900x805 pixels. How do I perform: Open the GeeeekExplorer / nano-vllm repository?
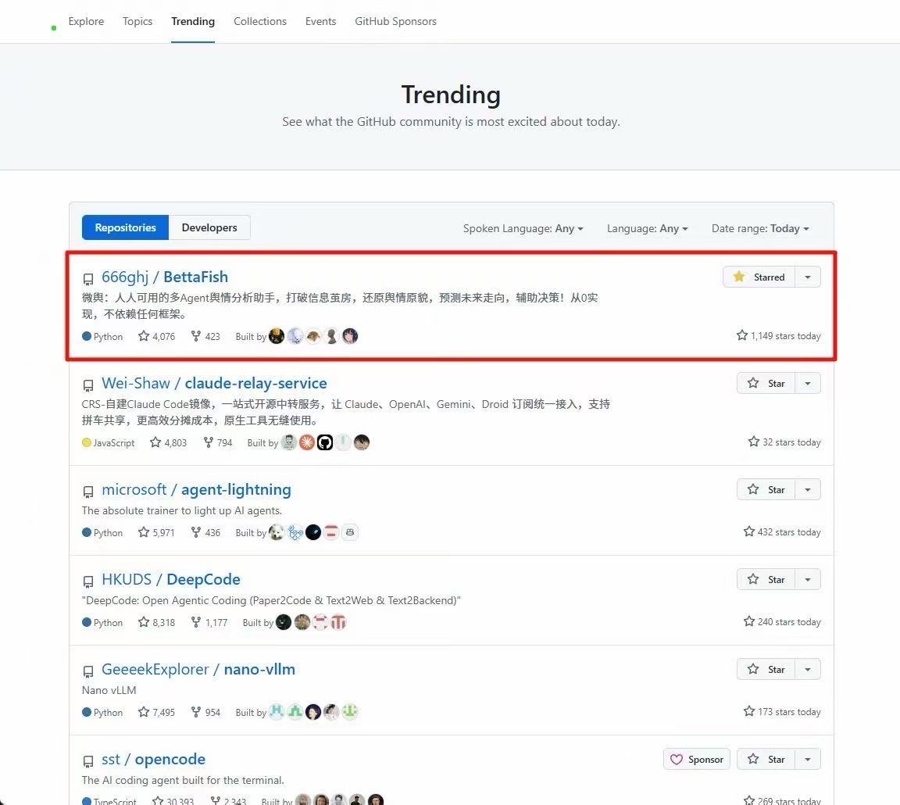[198, 669]
